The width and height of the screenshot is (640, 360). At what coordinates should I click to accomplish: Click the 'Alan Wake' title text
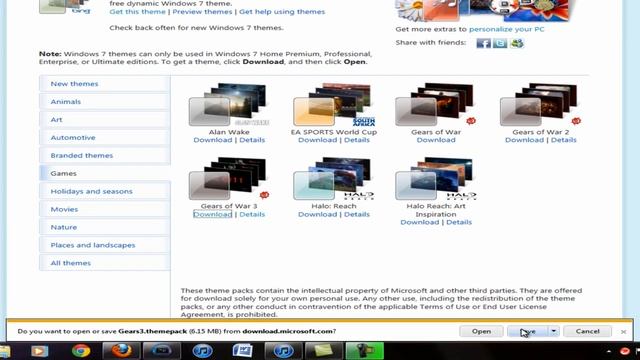coord(229,132)
